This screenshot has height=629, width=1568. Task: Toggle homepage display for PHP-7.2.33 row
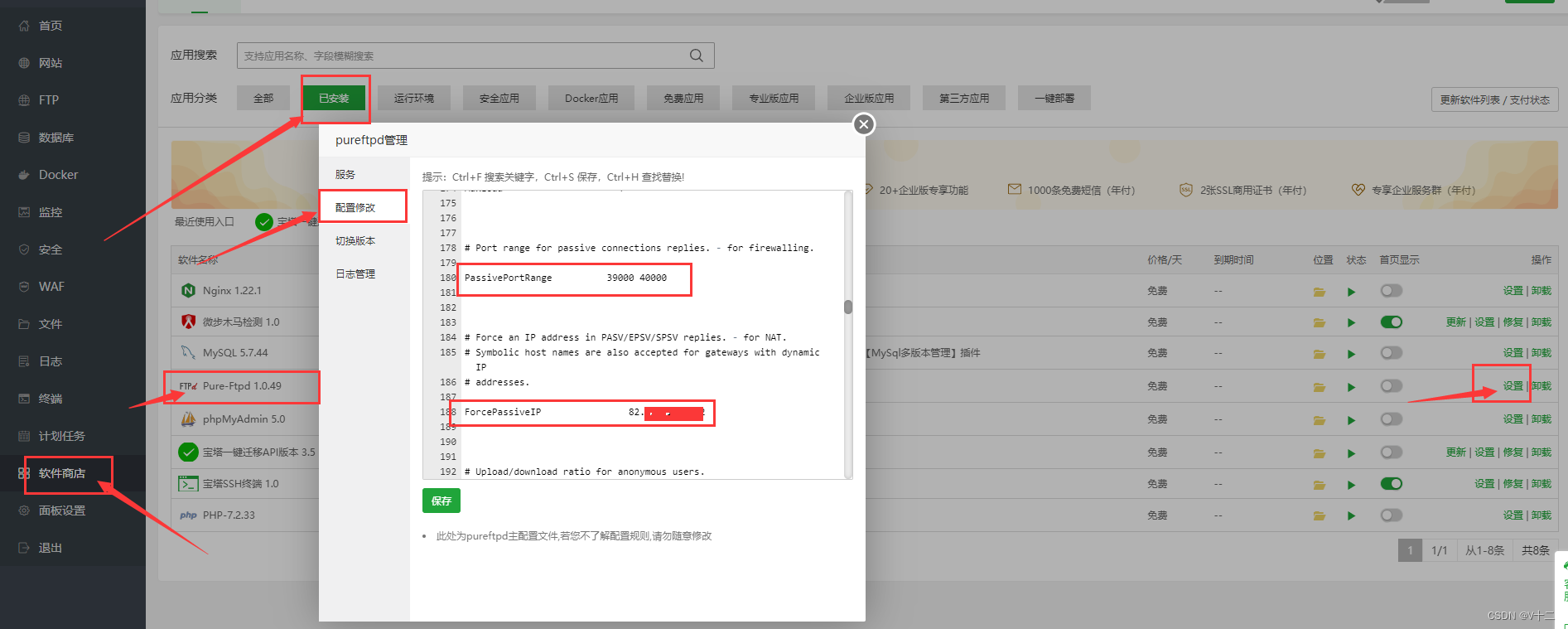[x=1392, y=515]
